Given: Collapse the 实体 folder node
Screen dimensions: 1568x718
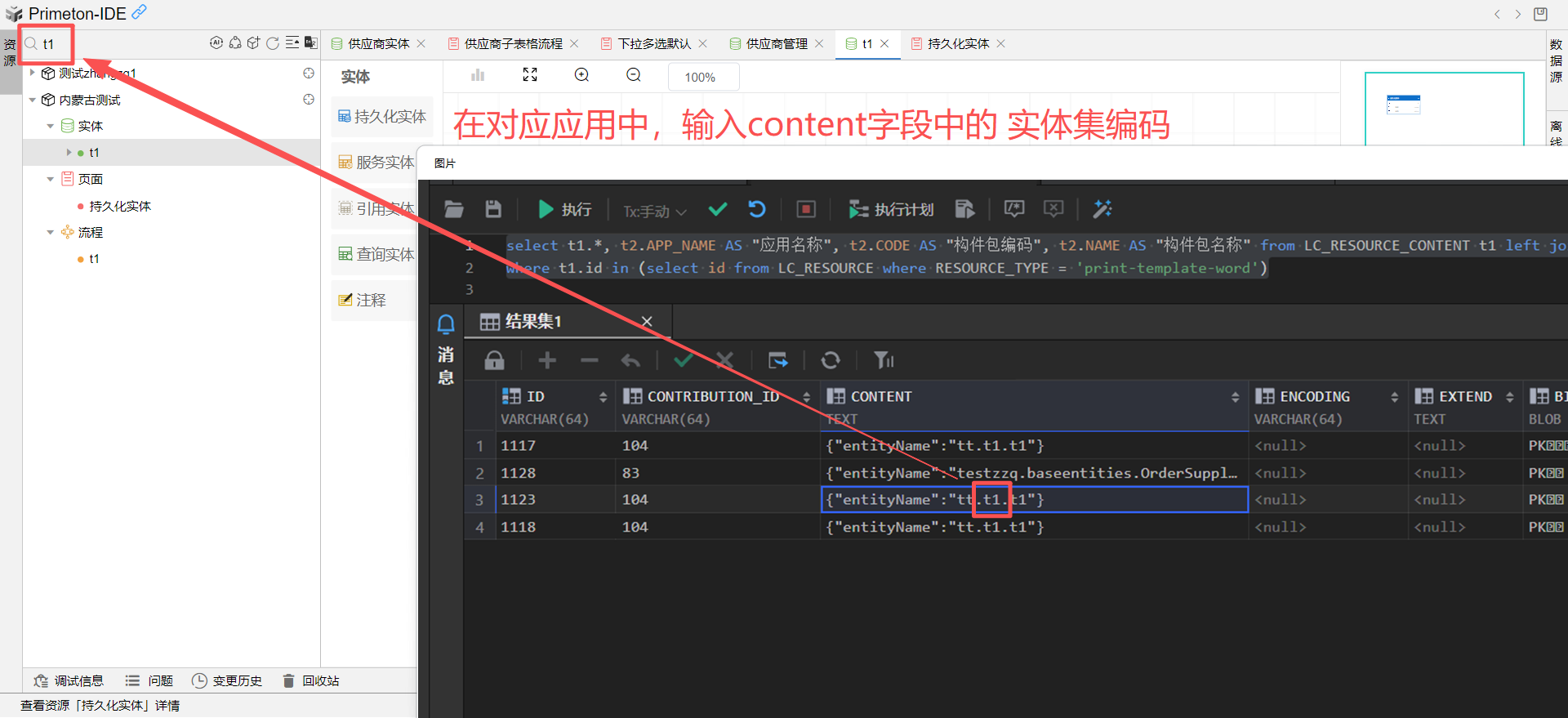Looking at the screenshot, I should click(x=51, y=126).
